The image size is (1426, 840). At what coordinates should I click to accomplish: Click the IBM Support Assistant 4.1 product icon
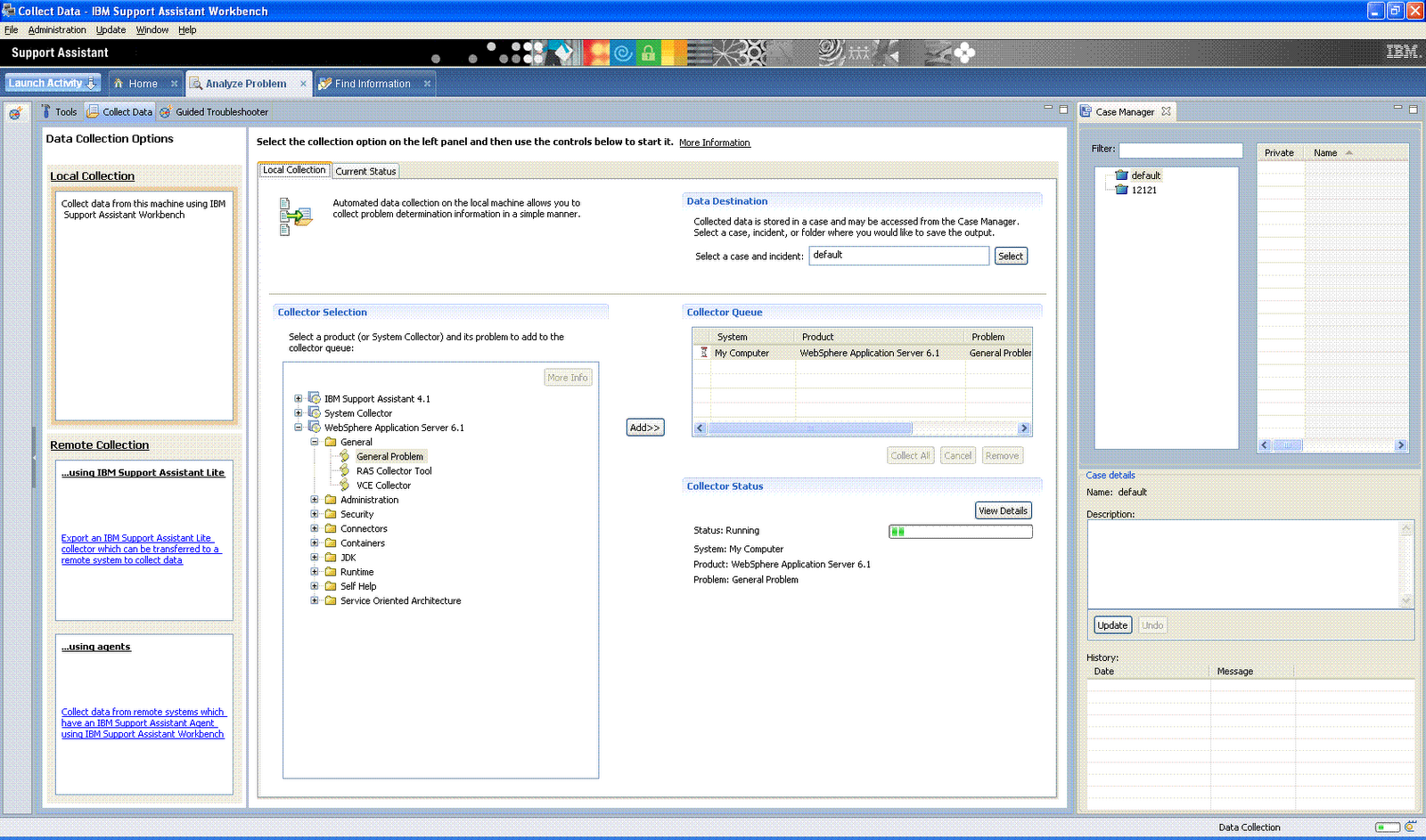[x=315, y=398]
